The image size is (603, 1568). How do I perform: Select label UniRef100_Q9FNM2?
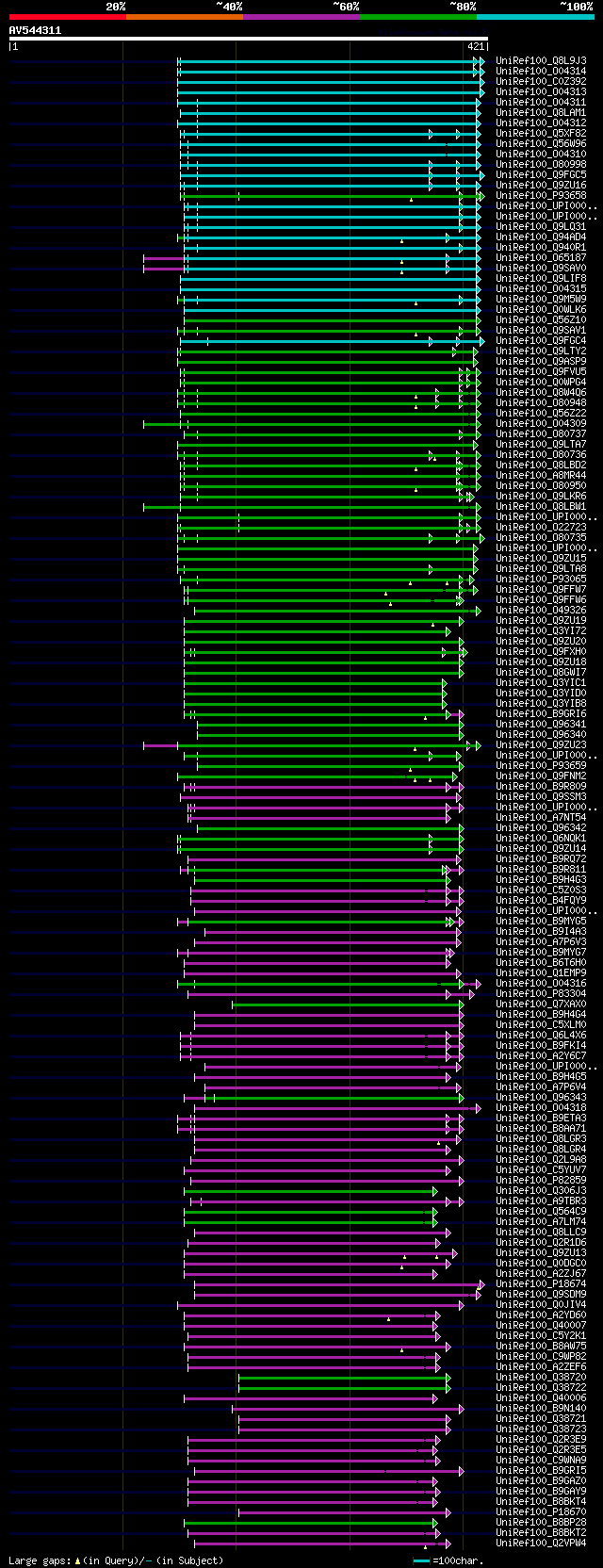[541, 776]
